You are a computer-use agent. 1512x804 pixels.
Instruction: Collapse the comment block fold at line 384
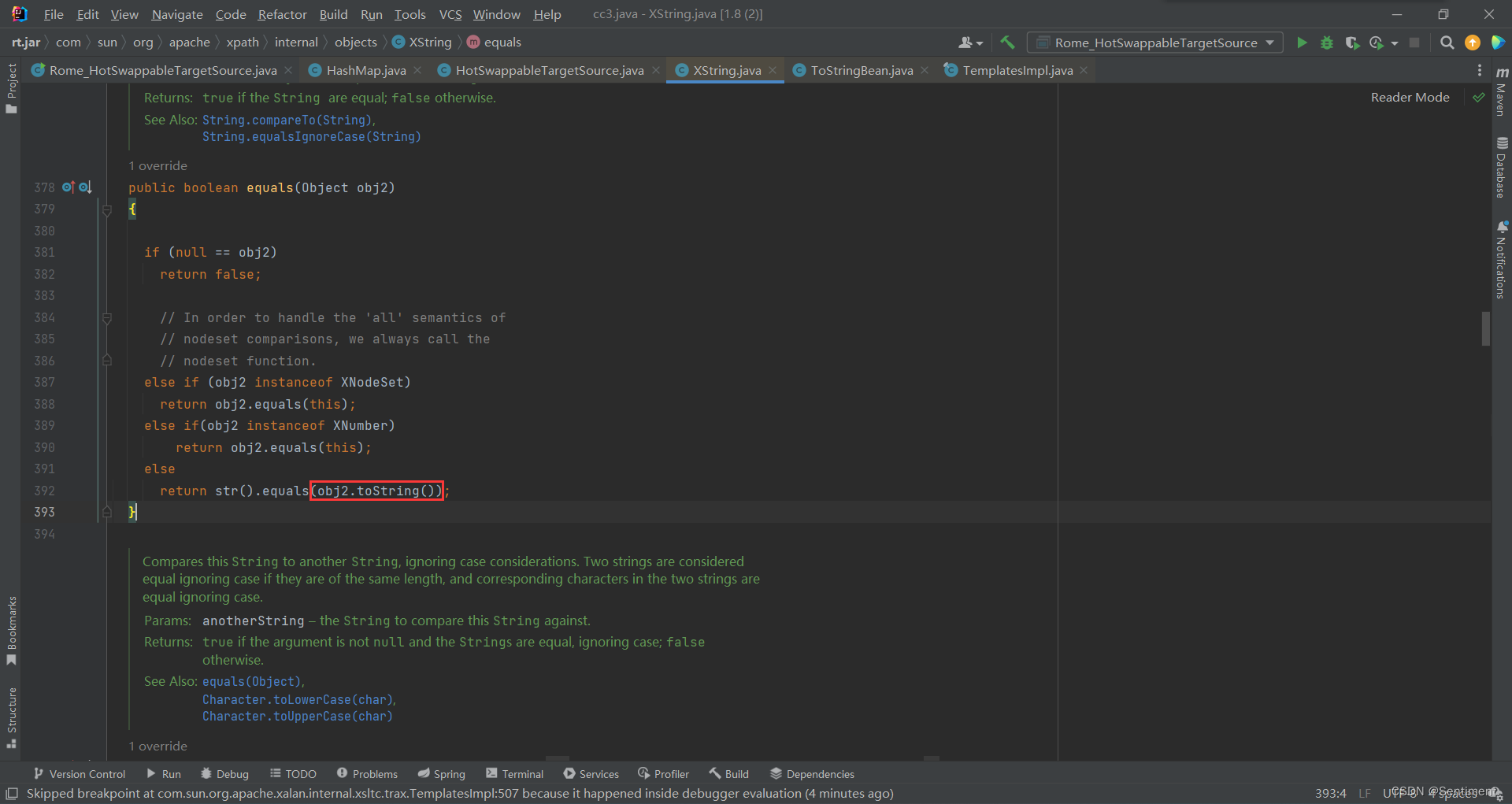(107, 318)
